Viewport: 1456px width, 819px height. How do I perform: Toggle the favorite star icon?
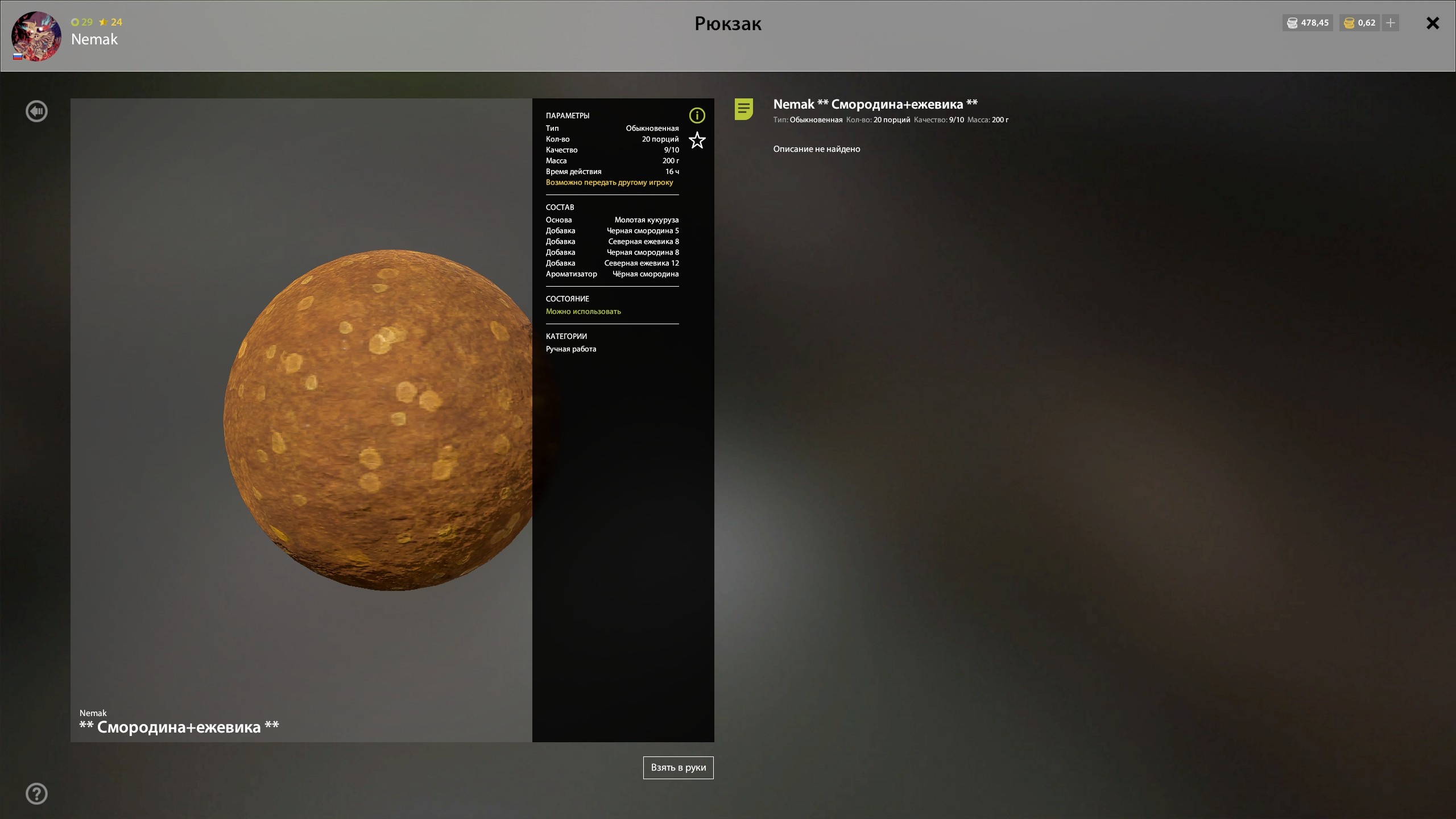point(697,140)
